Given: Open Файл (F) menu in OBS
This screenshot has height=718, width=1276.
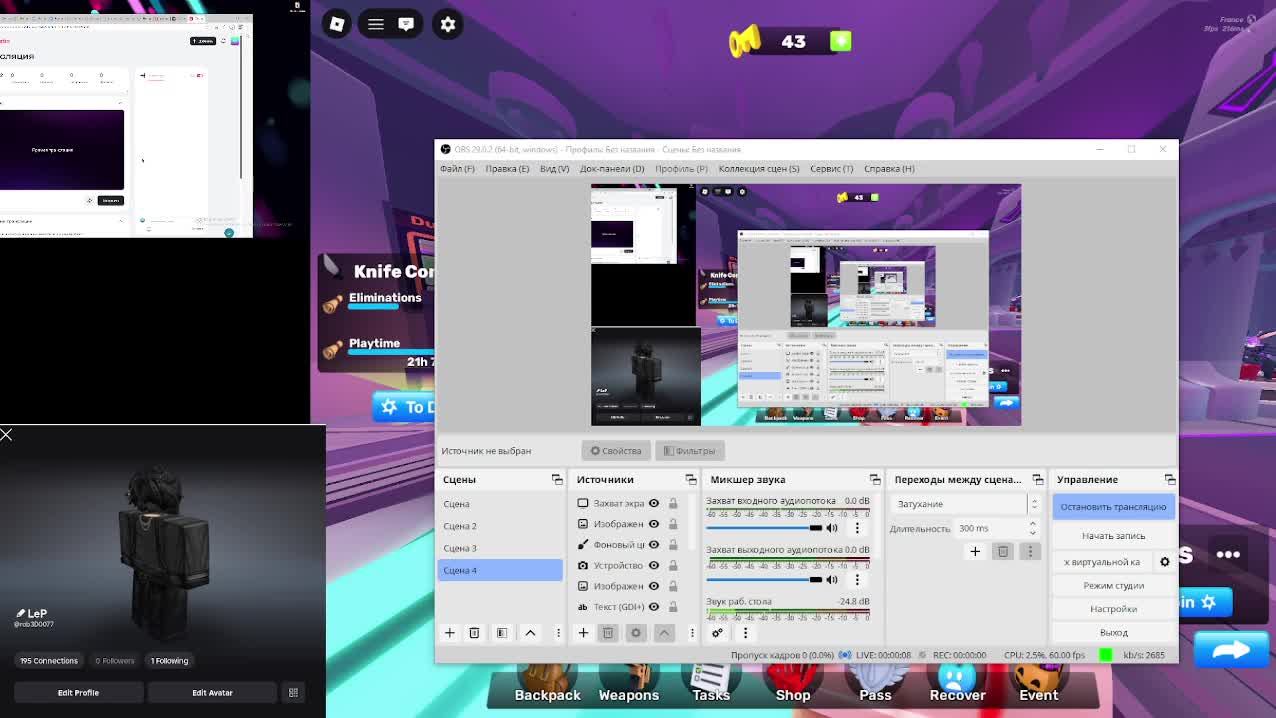Looking at the screenshot, I should (x=457, y=168).
